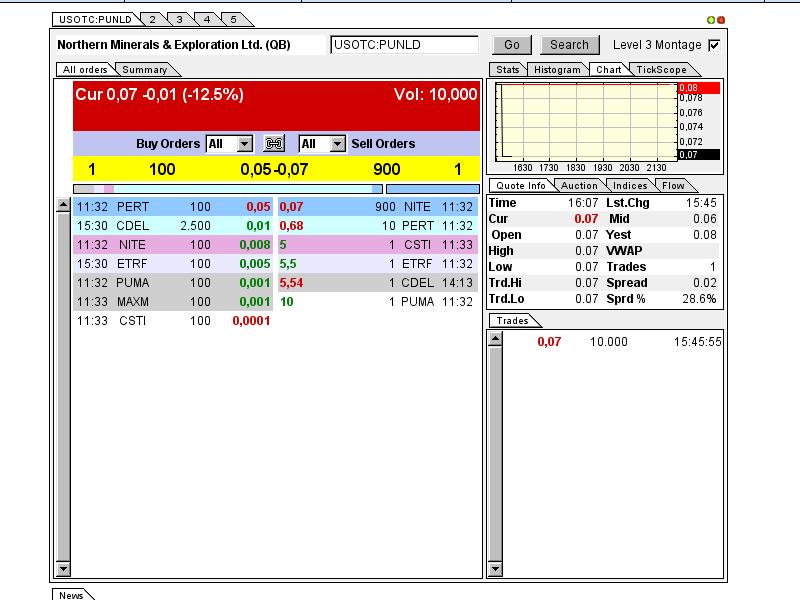
Task: Click the Trades panel scroll up arrow
Action: (x=494, y=339)
